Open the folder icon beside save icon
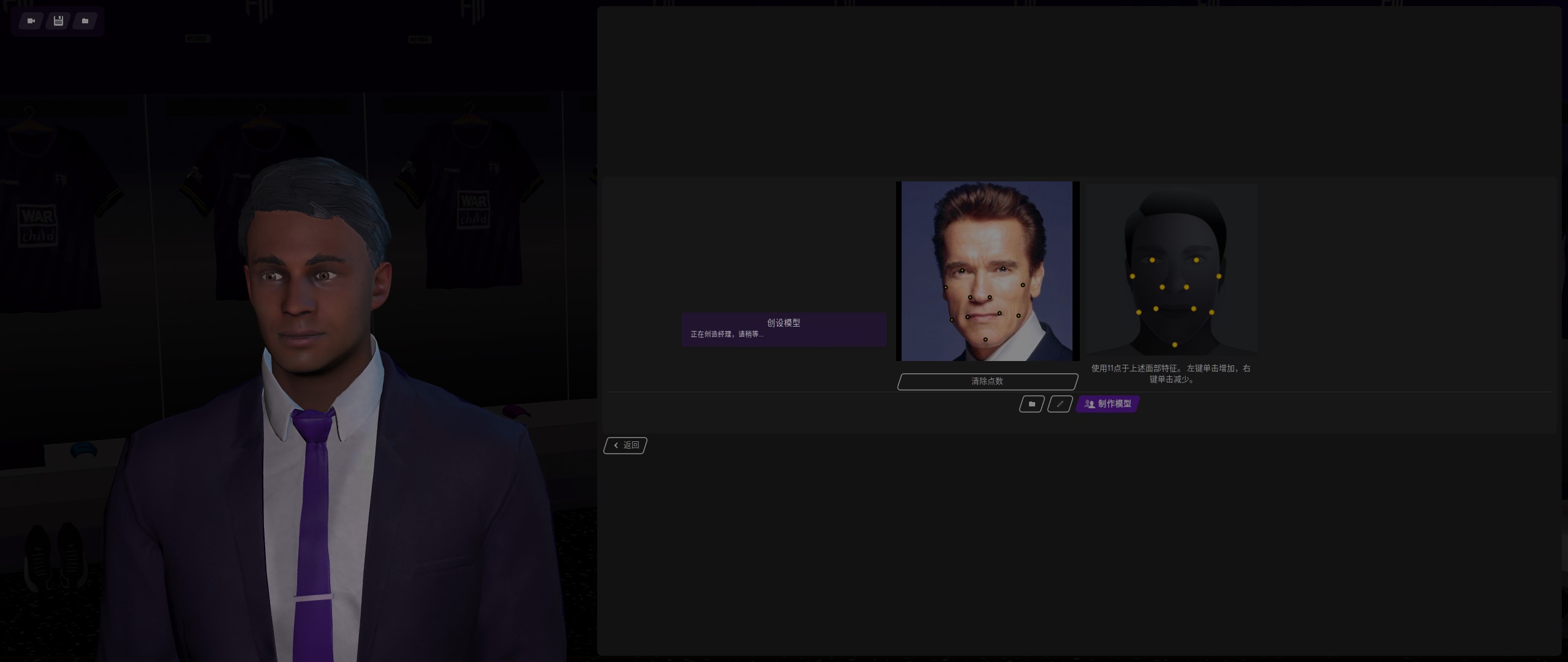Screen dimensions: 1568x662 click(85, 21)
